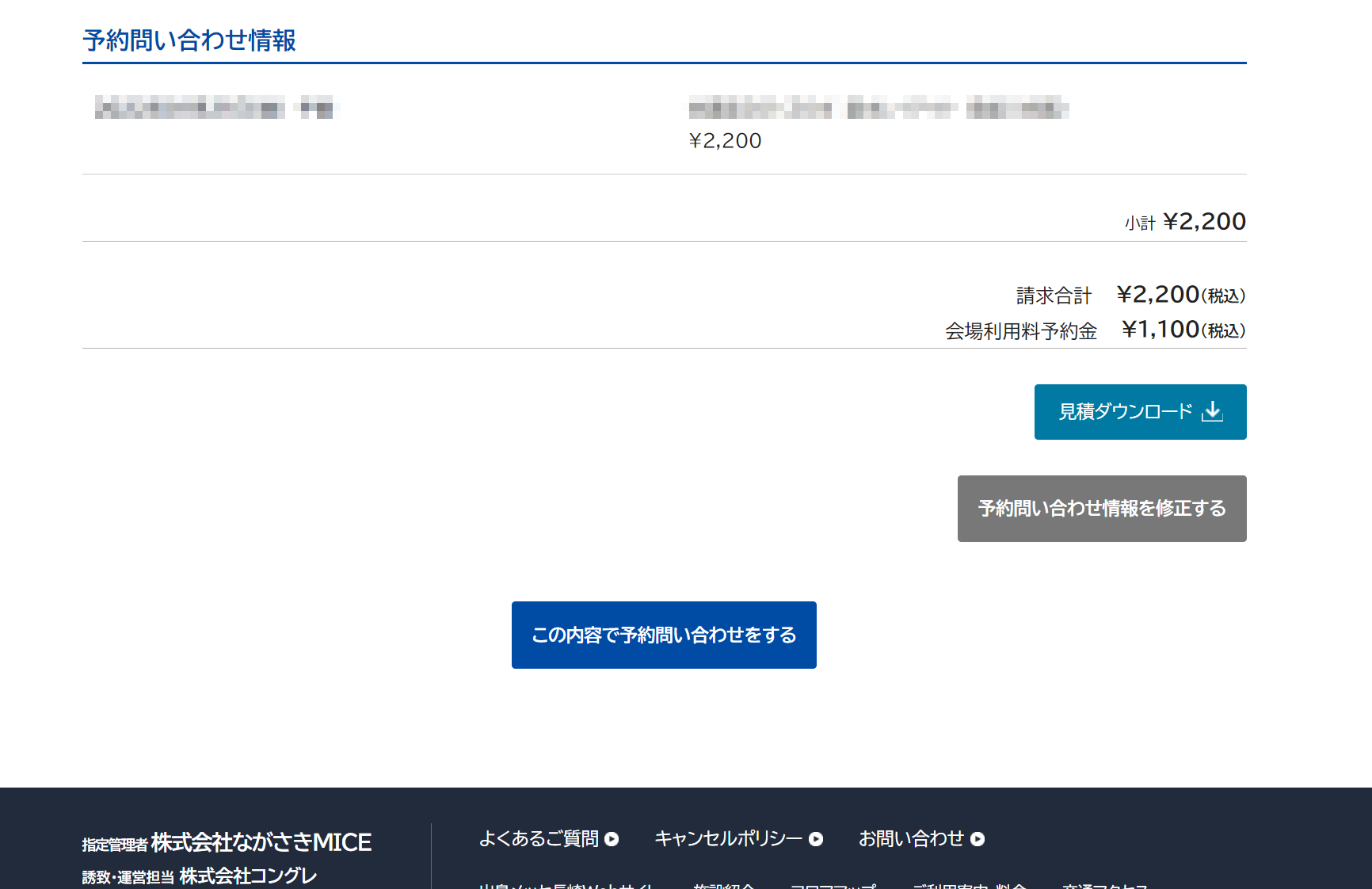Submit with この内容で予約問い合わせをする button

[x=664, y=635]
